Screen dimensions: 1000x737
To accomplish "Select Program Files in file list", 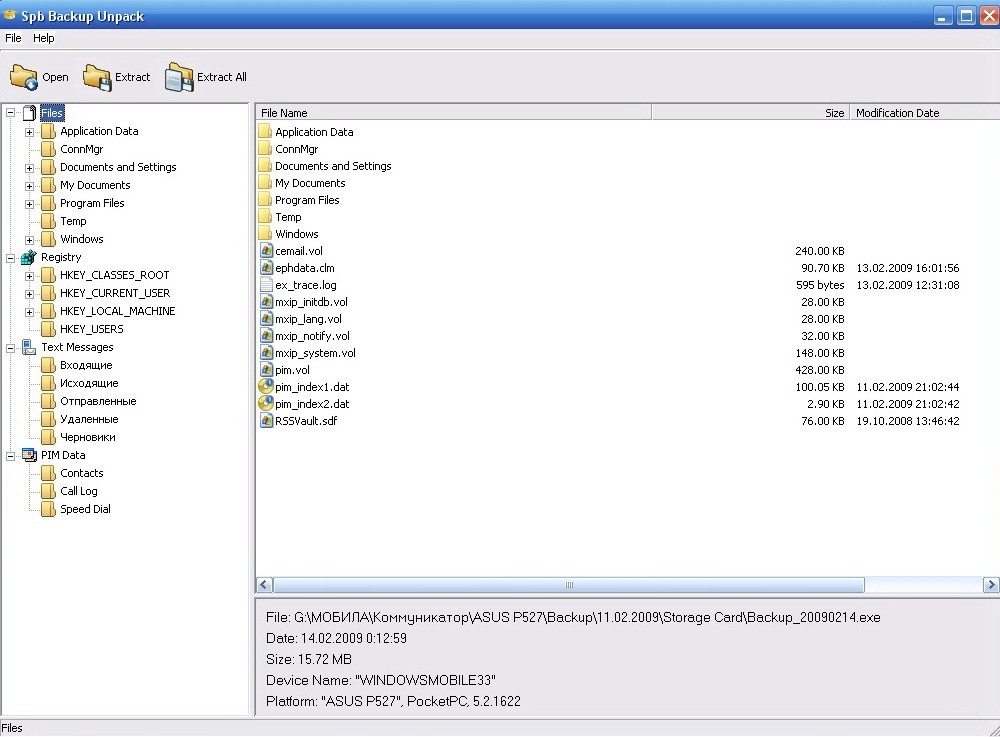I will [307, 200].
